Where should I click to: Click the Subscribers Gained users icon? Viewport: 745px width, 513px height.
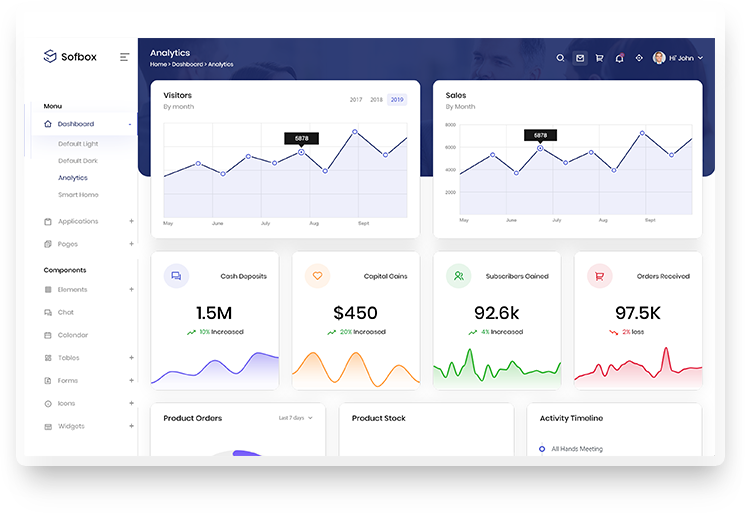(x=458, y=276)
